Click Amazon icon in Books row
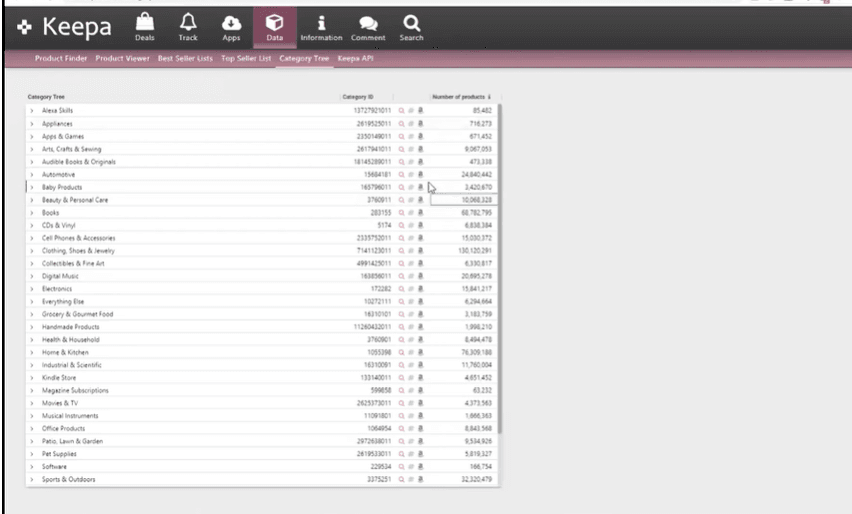 [x=421, y=212]
